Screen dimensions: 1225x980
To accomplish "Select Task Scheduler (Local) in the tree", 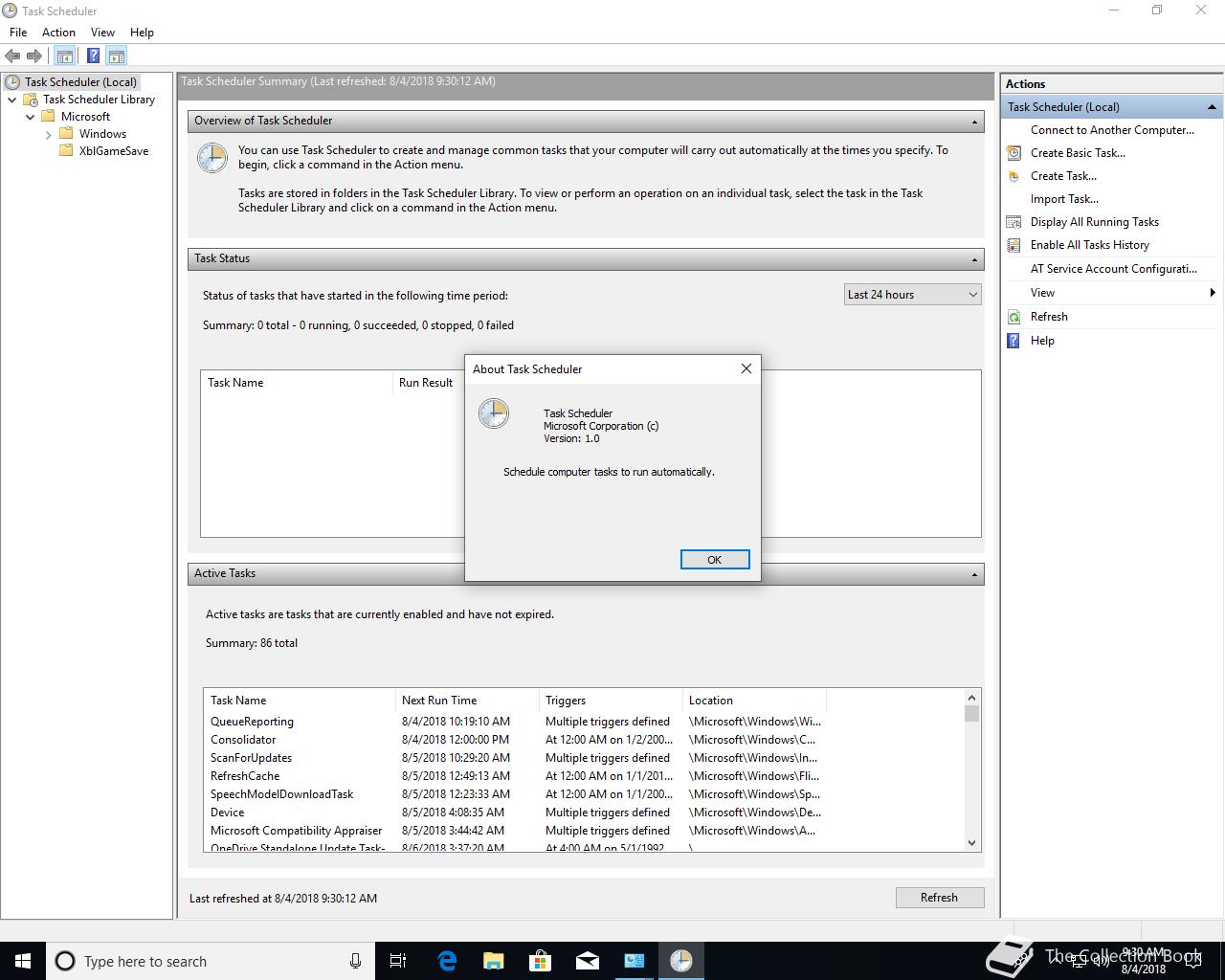I will point(80,82).
